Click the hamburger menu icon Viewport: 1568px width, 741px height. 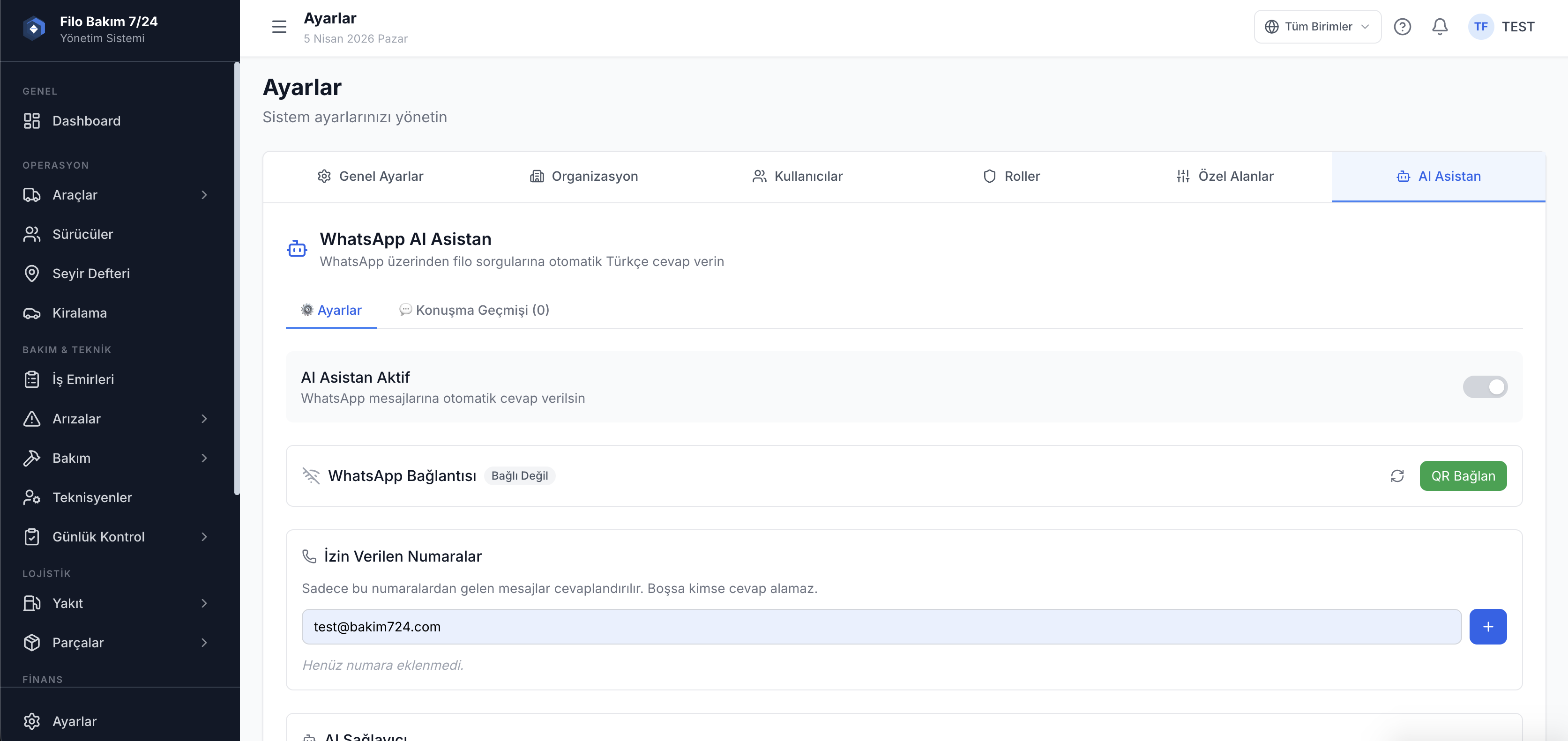tap(279, 27)
